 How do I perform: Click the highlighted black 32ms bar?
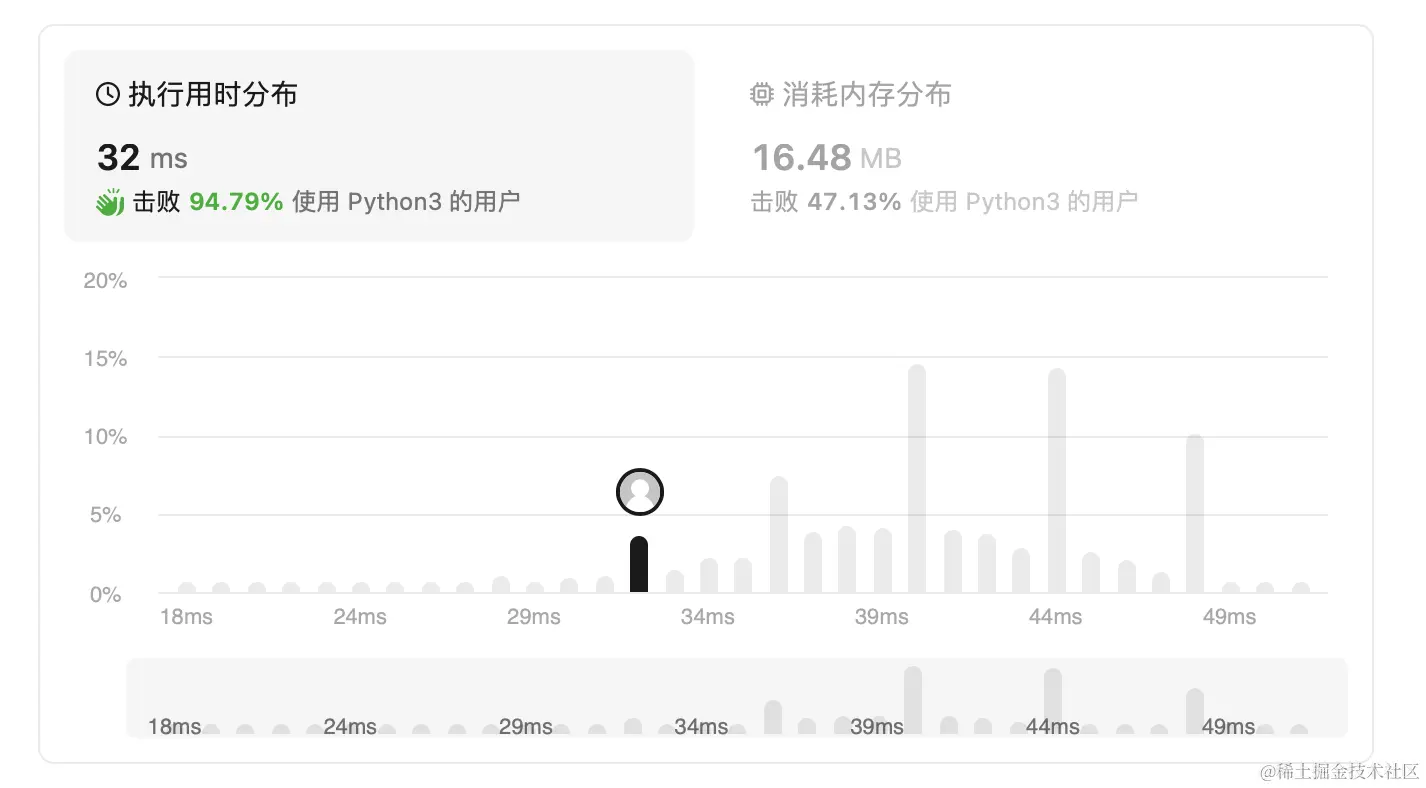(x=639, y=565)
